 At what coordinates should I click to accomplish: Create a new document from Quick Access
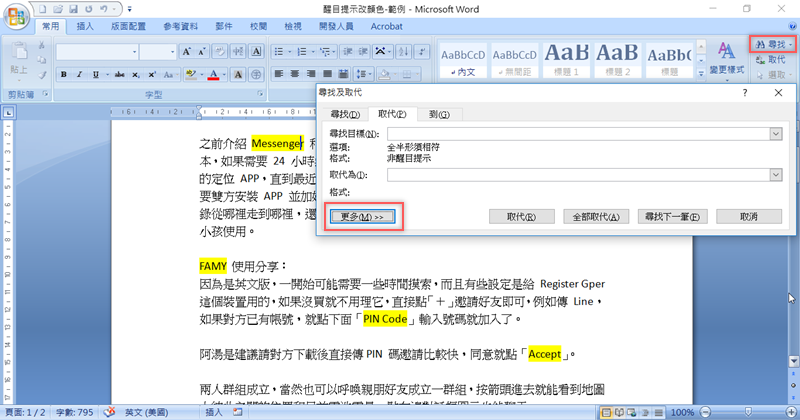click(x=43, y=9)
